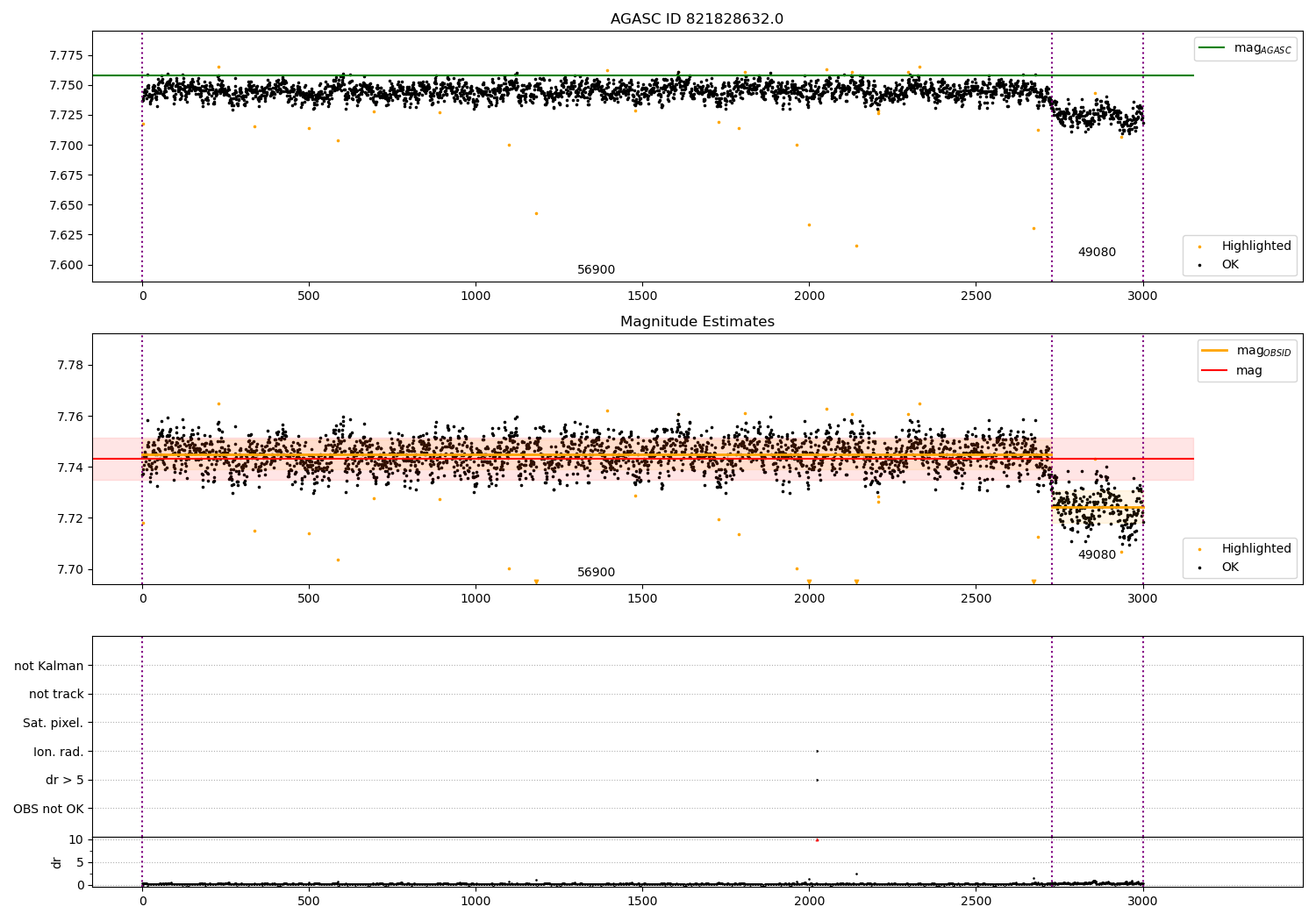Click the '1500' x-axis tick under the AGASC ID plot
Image resolution: width=1316 pixels, height=921 pixels.
[x=642, y=296]
